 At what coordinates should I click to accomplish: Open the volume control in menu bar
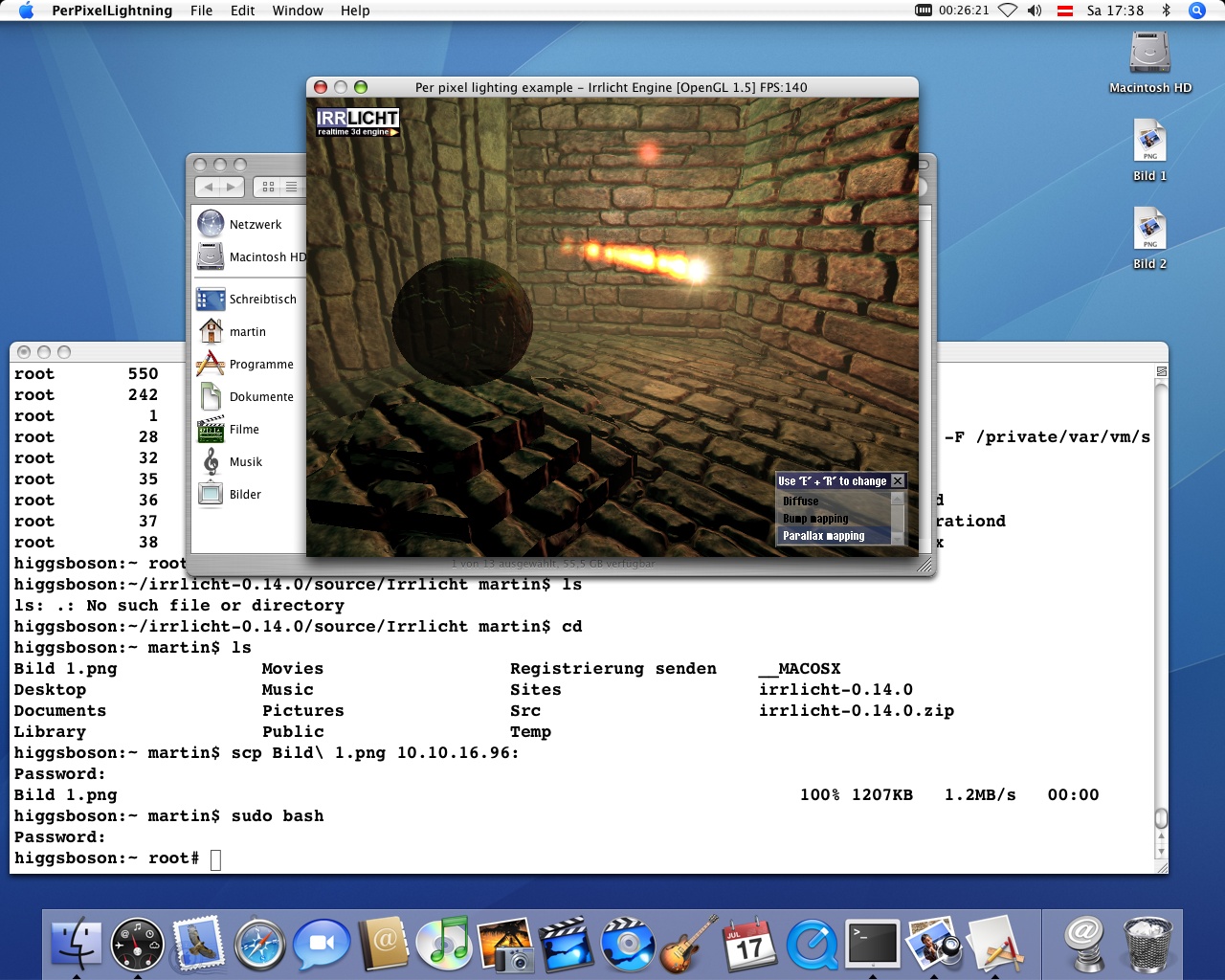1035,11
